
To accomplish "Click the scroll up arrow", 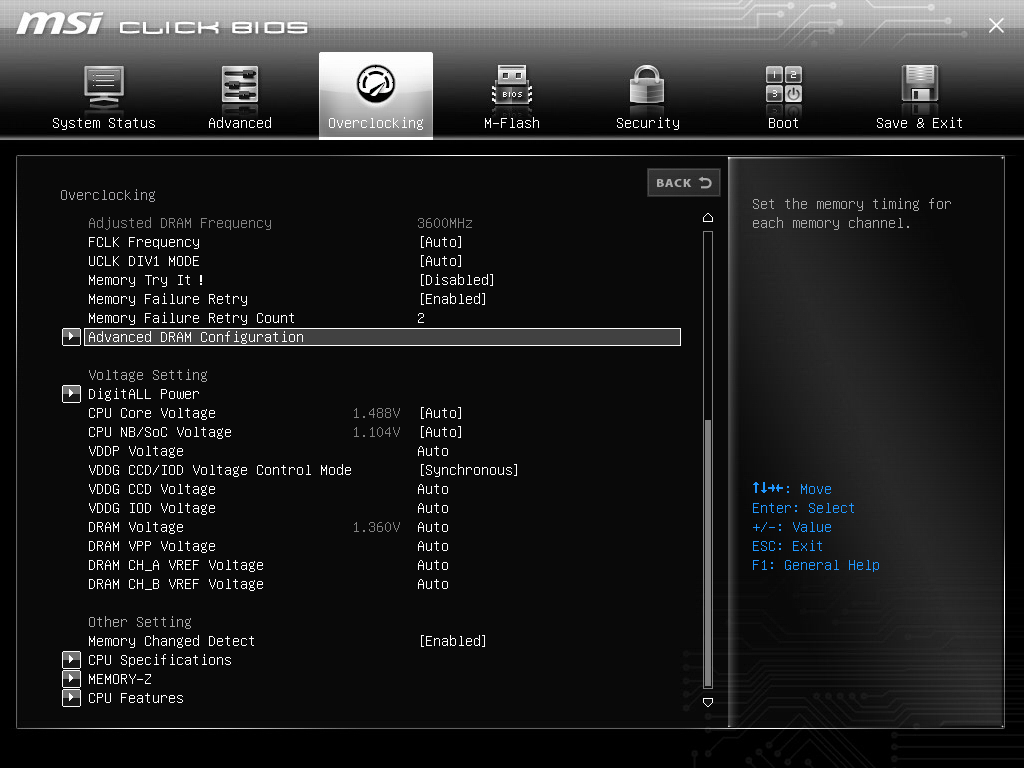I will pyautogui.click(x=708, y=217).
